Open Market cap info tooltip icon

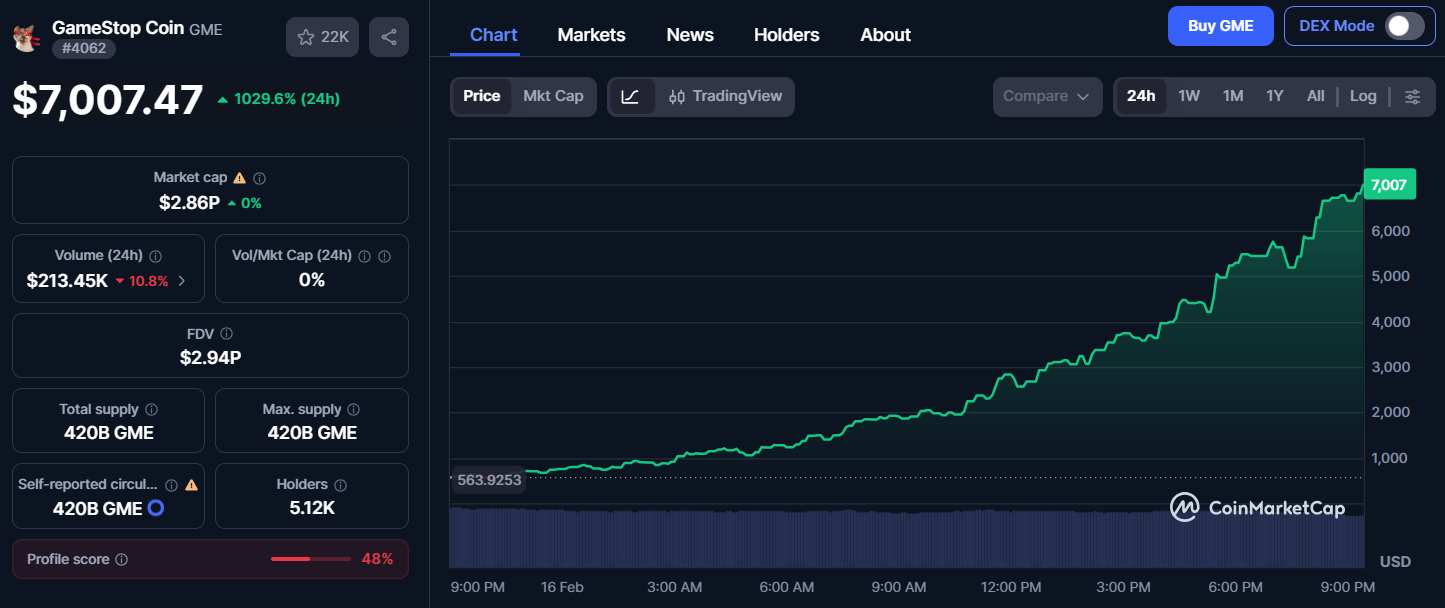coord(259,178)
